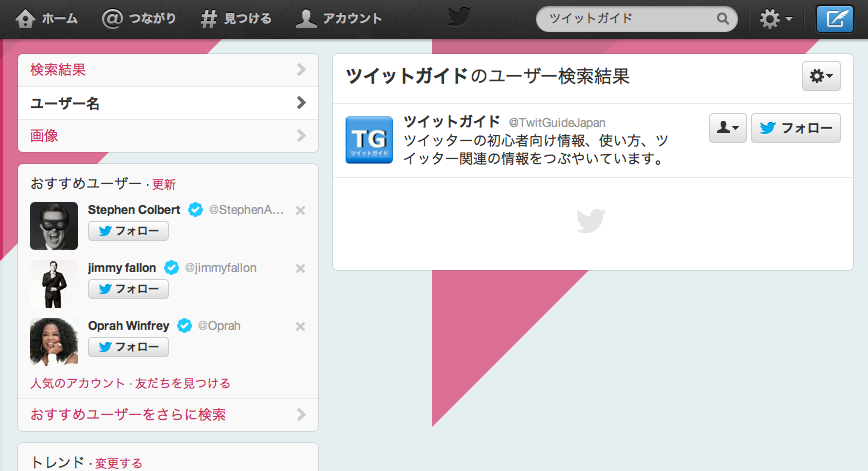Follow ツイットガイド account
Image resolution: width=868 pixels, height=471 pixels.
(796, 128)
